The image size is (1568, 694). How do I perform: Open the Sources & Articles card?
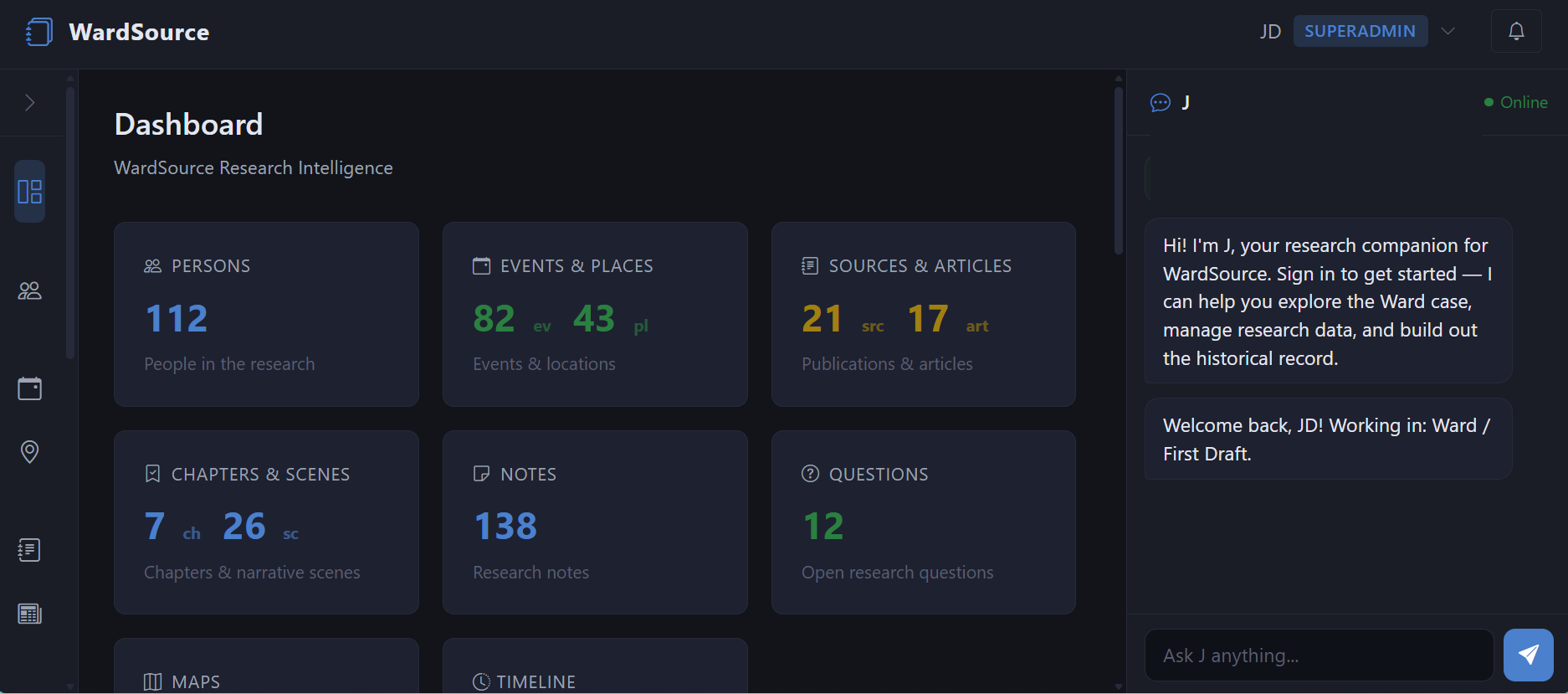924,314
